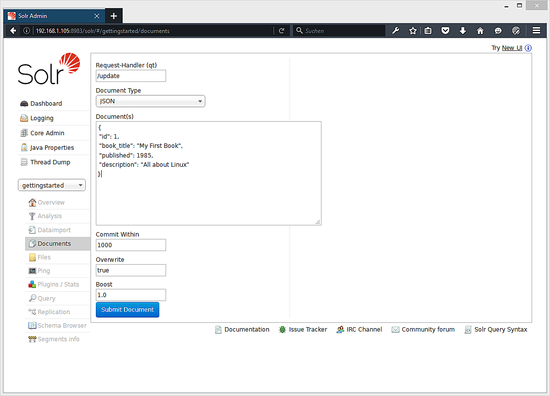Open the Thread Dump page
Image resolution: width=550 pixels, height=396 pixels.
(45, 162)
